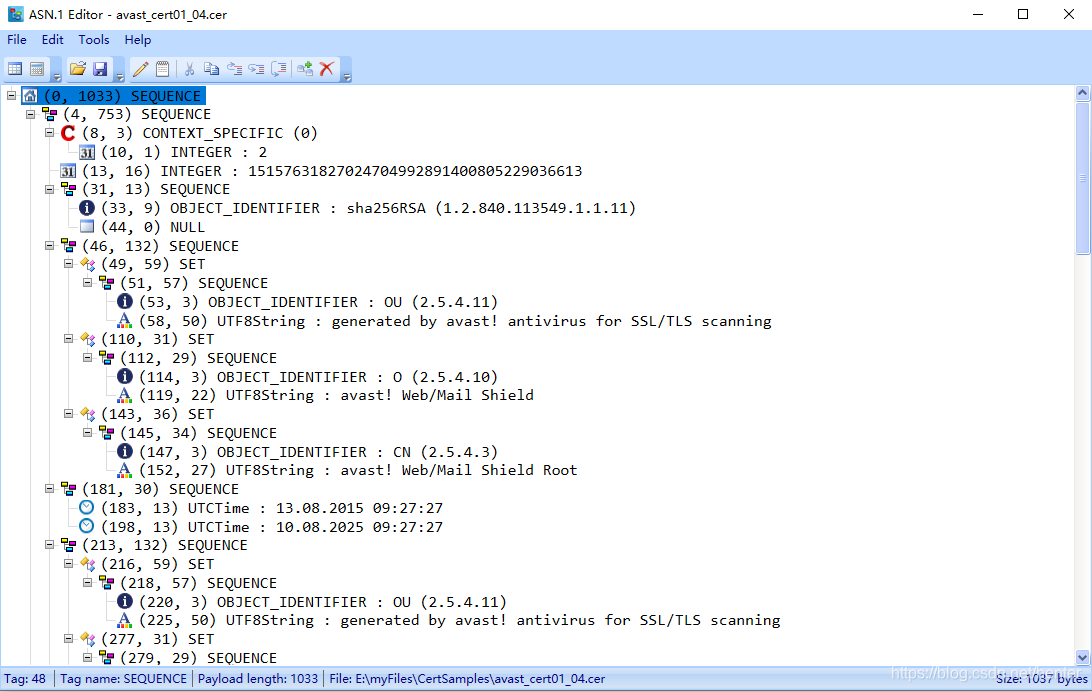The height and width of the screenshot is (692, 1092).
Task: Delete the selected node via the red X icon
Action: tap(325, 68)
